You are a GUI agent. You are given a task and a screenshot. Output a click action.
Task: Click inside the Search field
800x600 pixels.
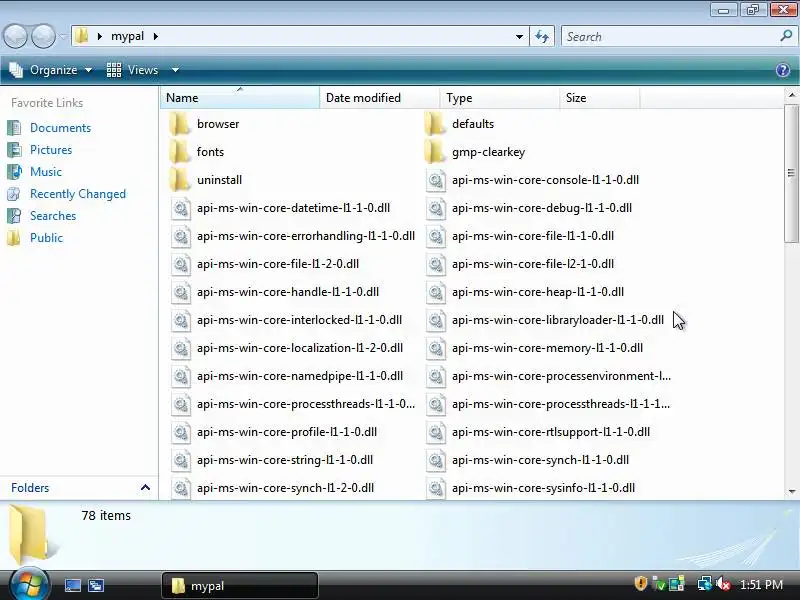point(671,36)
